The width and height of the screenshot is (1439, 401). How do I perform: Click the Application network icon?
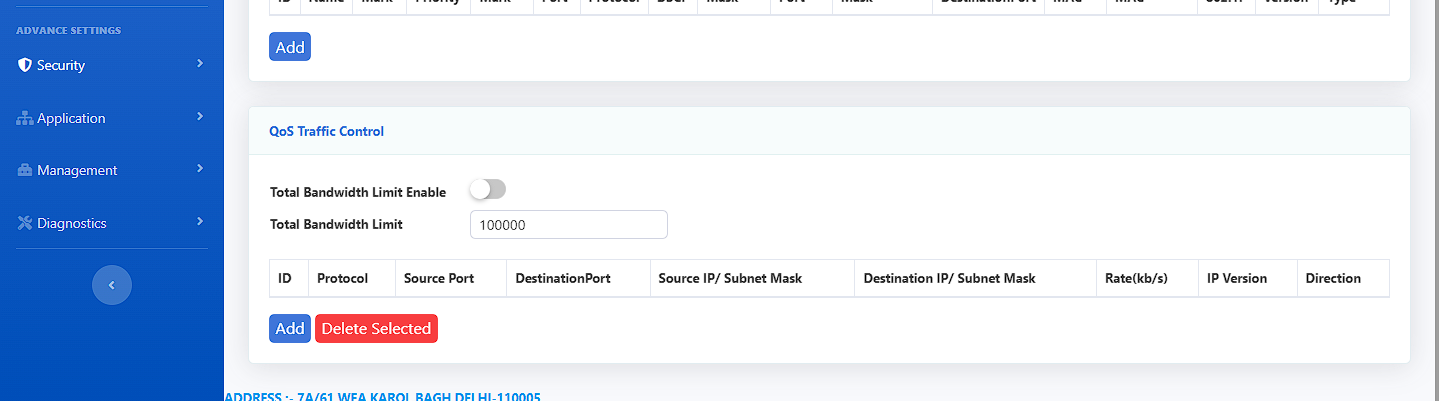tap(25, 118)
